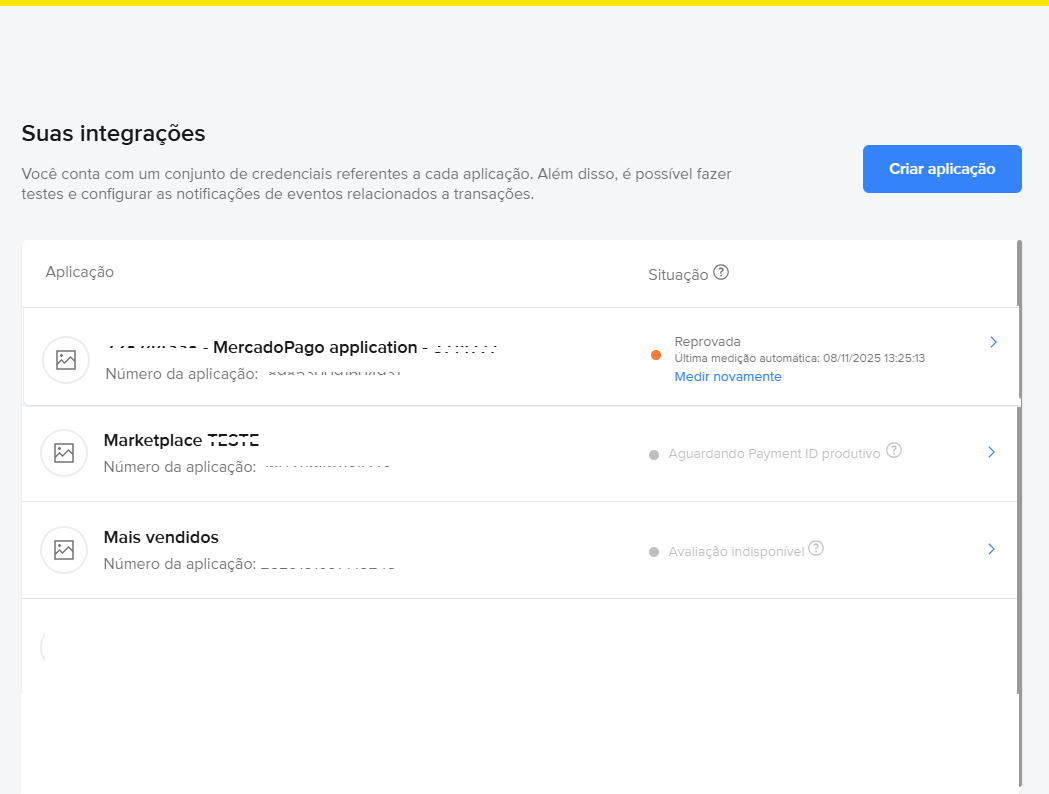Image resolution: width=1049 pixels, height=794 pixels.
Task: Open the Mais vendidos application
Action: coord(161,537)
